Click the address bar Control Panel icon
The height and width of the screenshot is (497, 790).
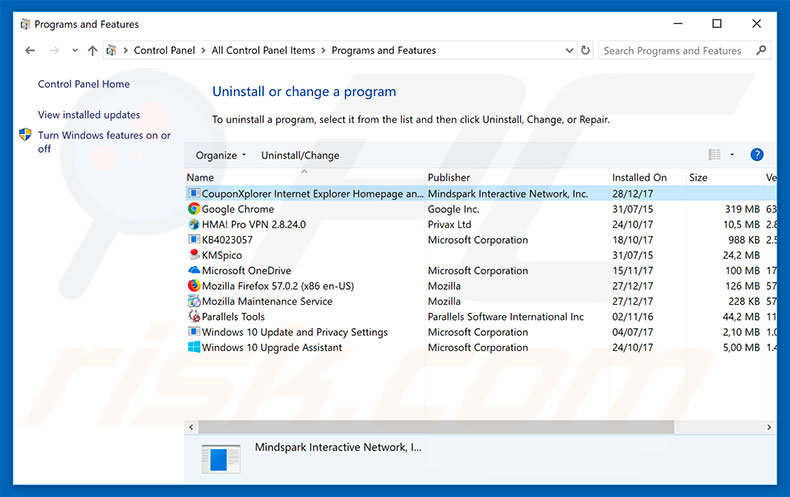point(111,50)
